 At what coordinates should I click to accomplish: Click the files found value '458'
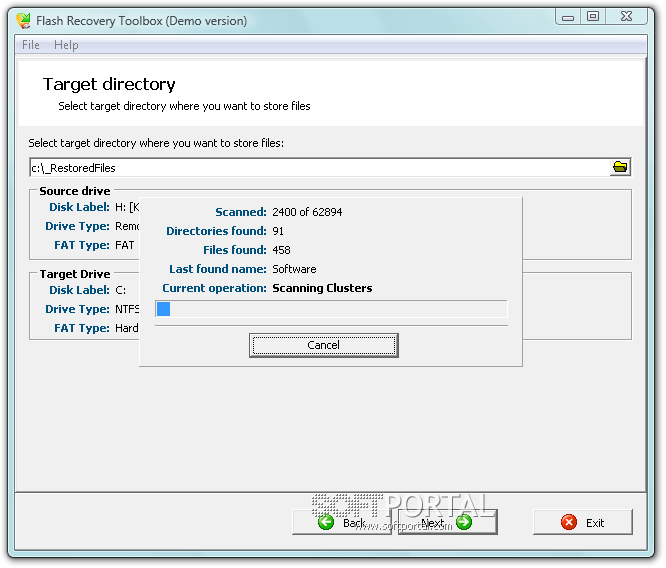pyautogui.click(x=281, y=250)
